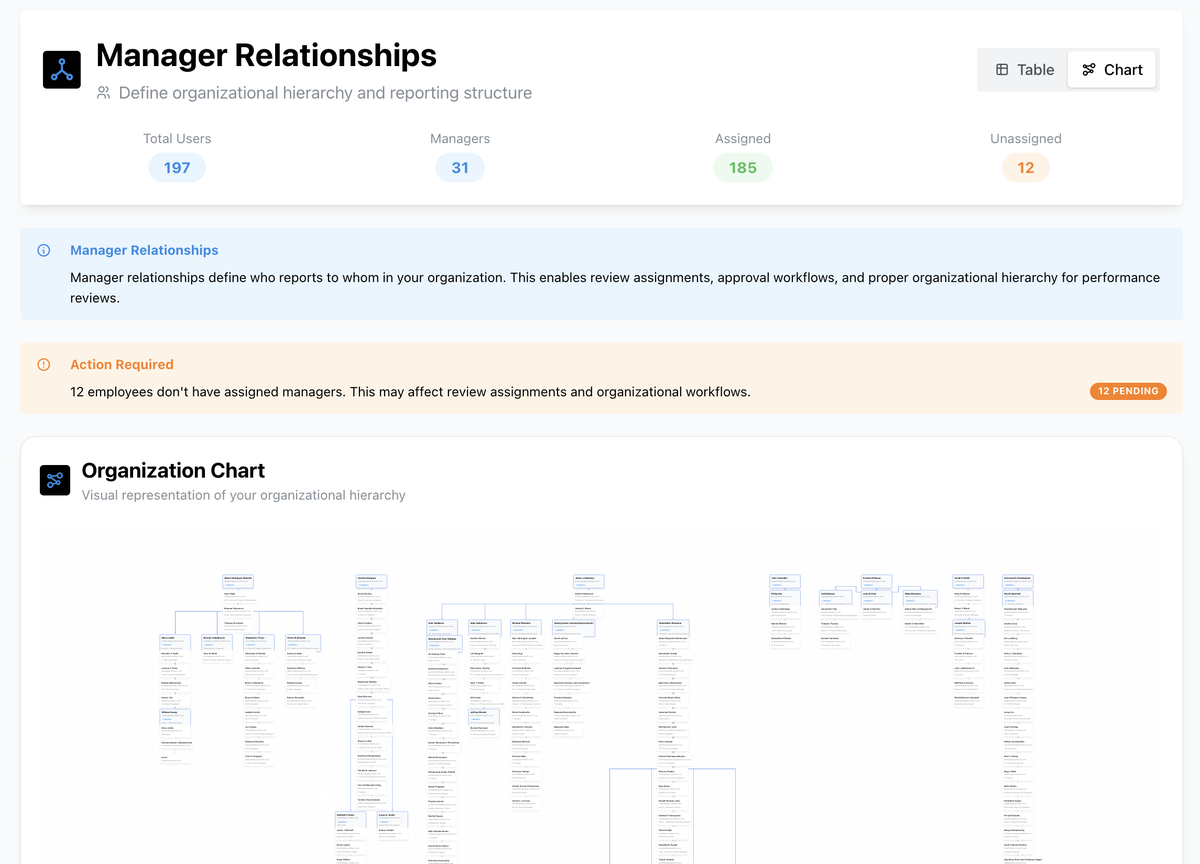Open the 12 PENDING badge
Image resolution: width=1200 pixels, height=864 pixels.
tap(1128, 391)
